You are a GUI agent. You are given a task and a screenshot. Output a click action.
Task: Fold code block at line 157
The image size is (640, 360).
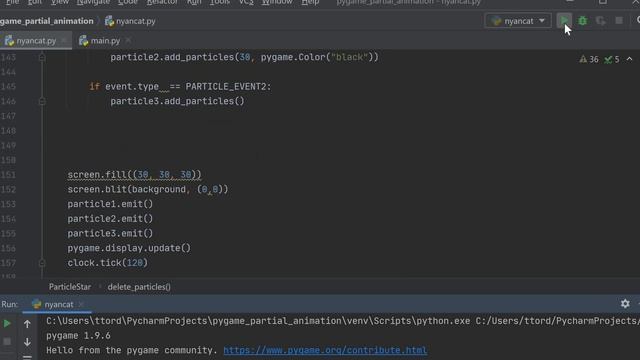(42, 263)
